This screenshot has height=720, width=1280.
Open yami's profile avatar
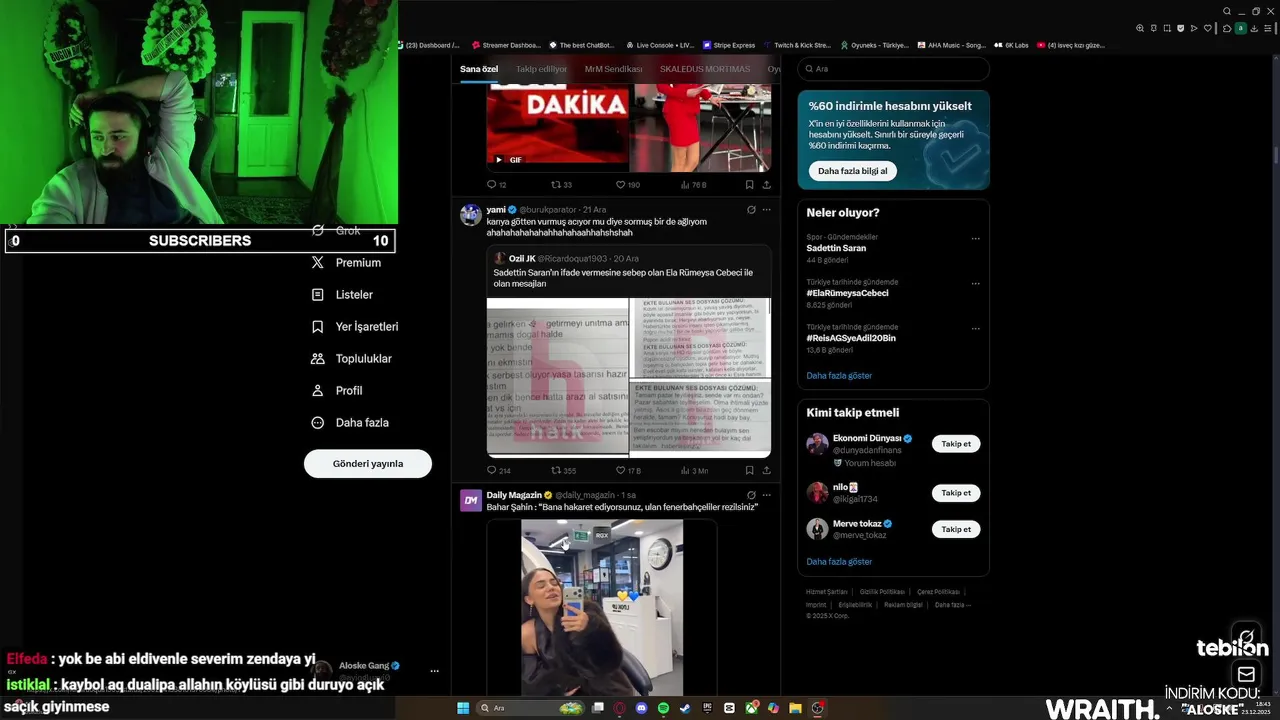pyautogui.click(x=471, y=215)
